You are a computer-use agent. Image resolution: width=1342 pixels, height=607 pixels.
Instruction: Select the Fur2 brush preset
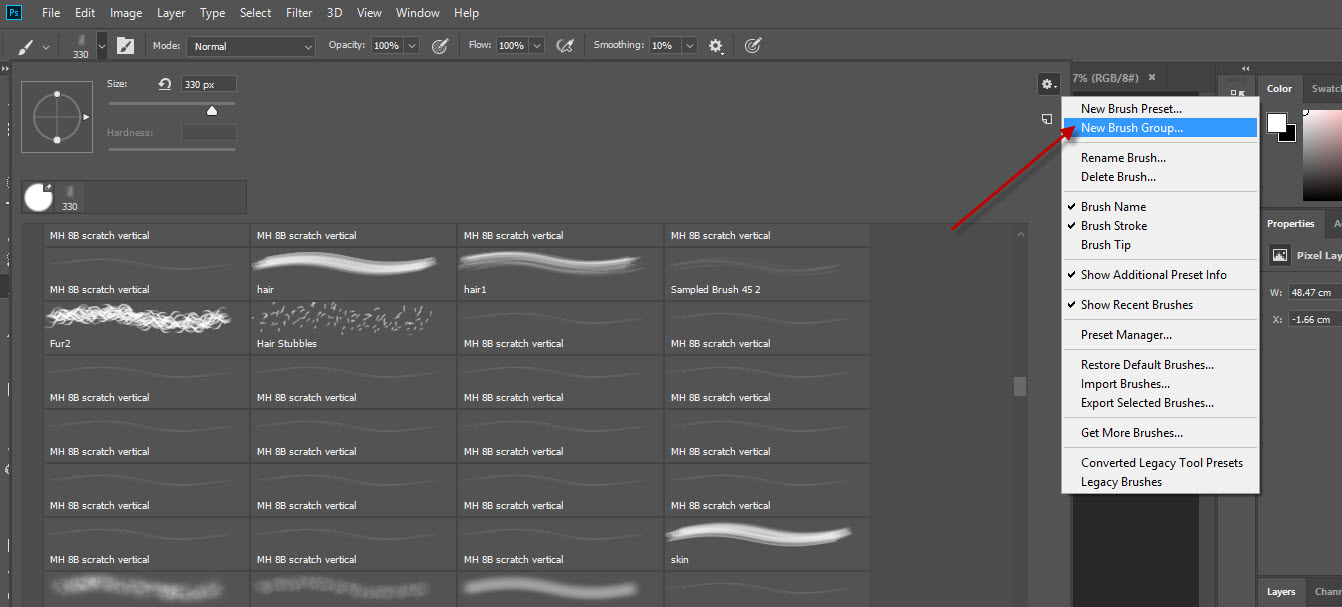146,328
